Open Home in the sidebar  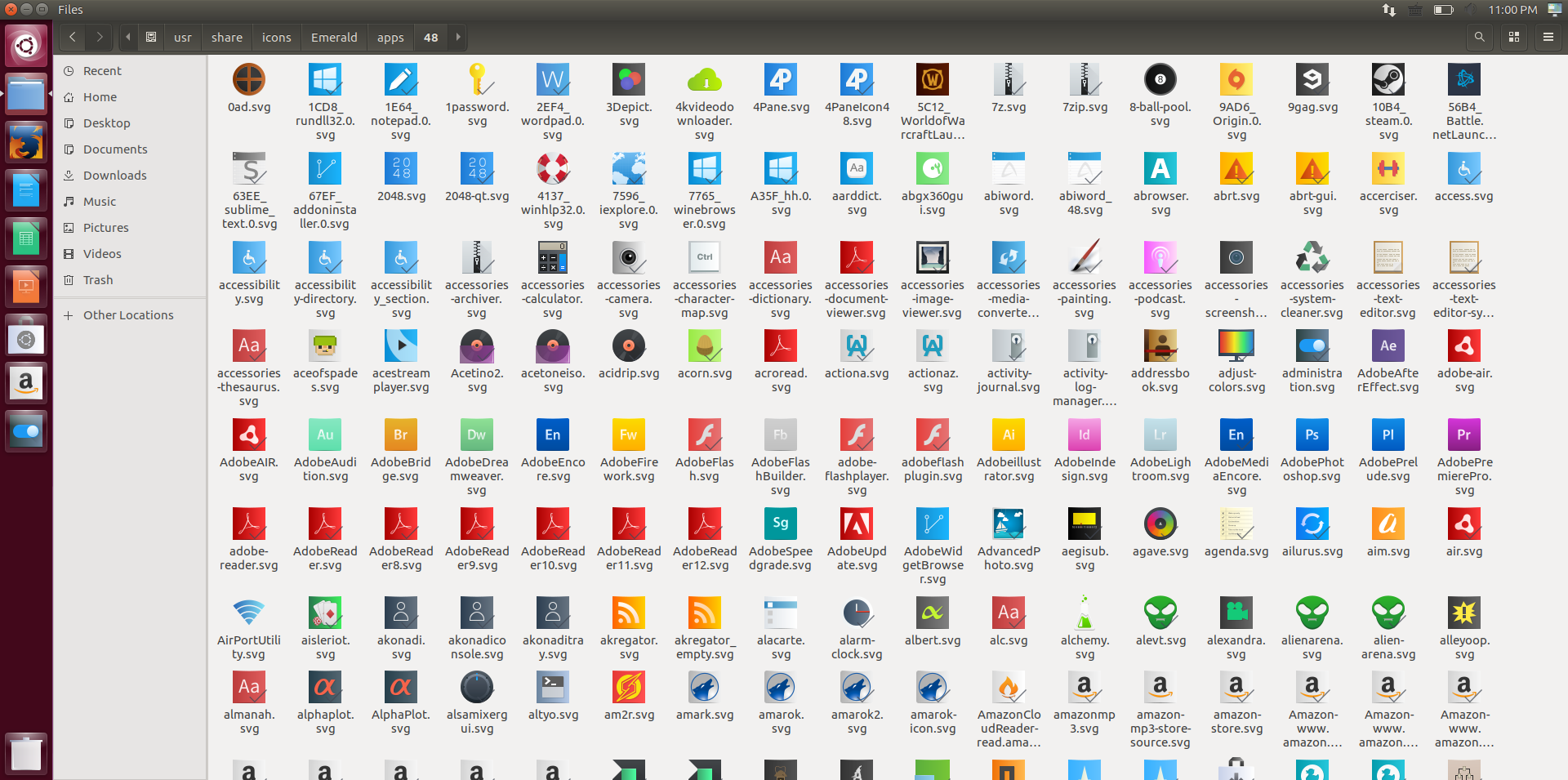pos(130,97)
